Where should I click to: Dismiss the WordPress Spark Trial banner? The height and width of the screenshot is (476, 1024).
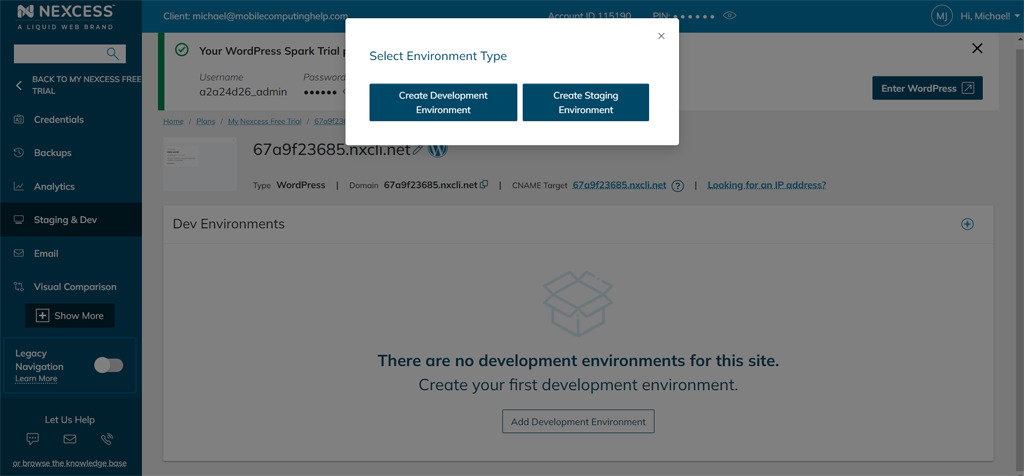click(x=977, y=48)
